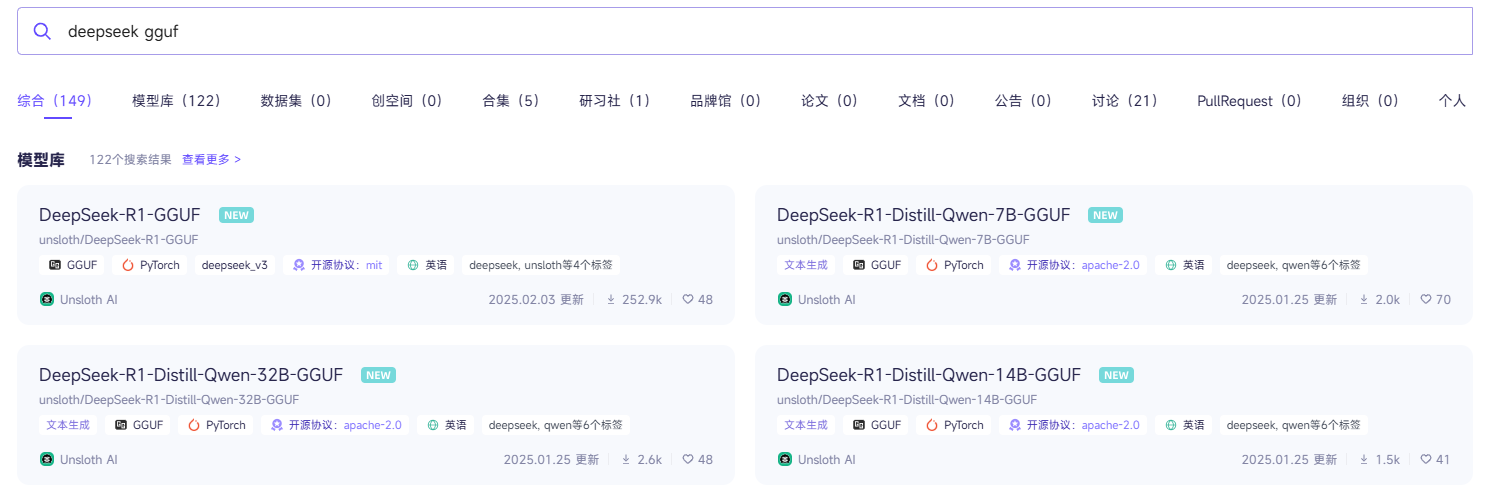This screenshot has width=1495, height=497.
Task: Click 文本生成 tag on Qwen-7B-GGUF card
Action: pyautogui.click(x=806, y=265)
